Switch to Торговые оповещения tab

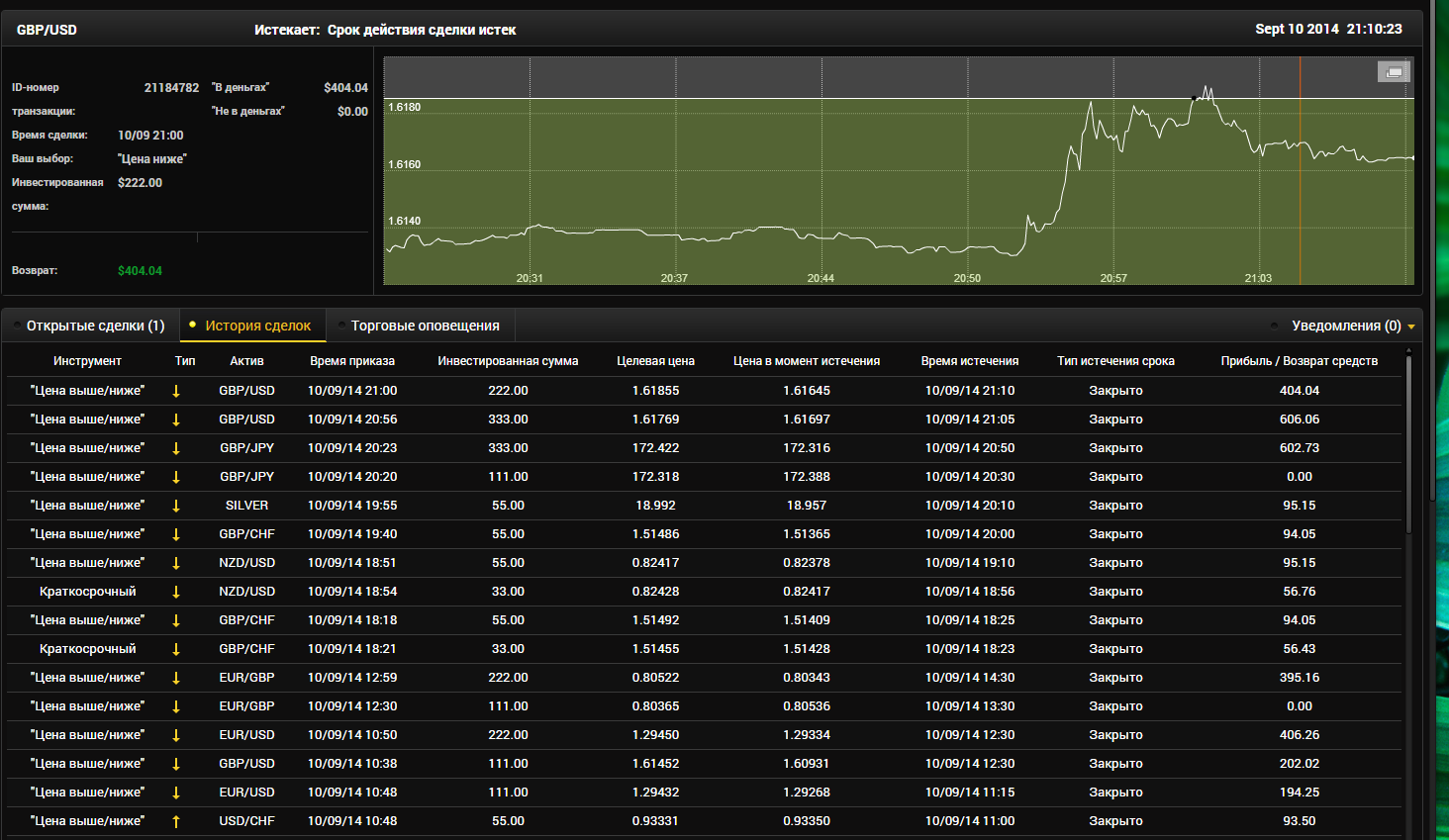426,326
